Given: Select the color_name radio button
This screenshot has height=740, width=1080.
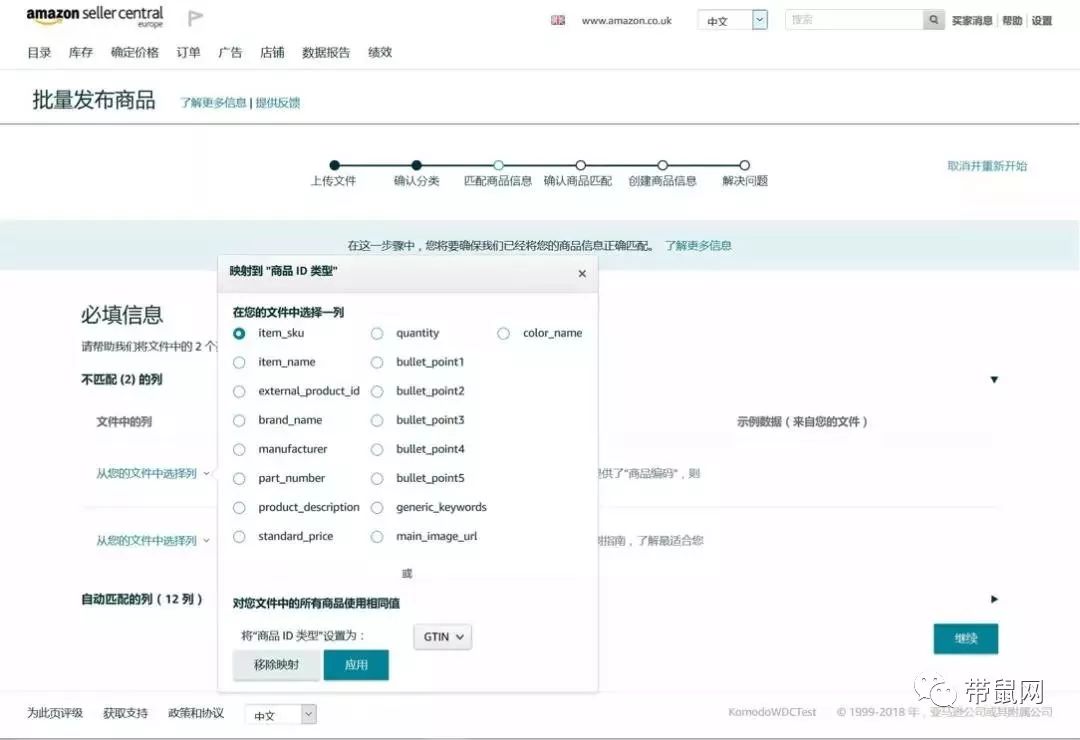Looking at the screenshot, I should coord(503,333).
